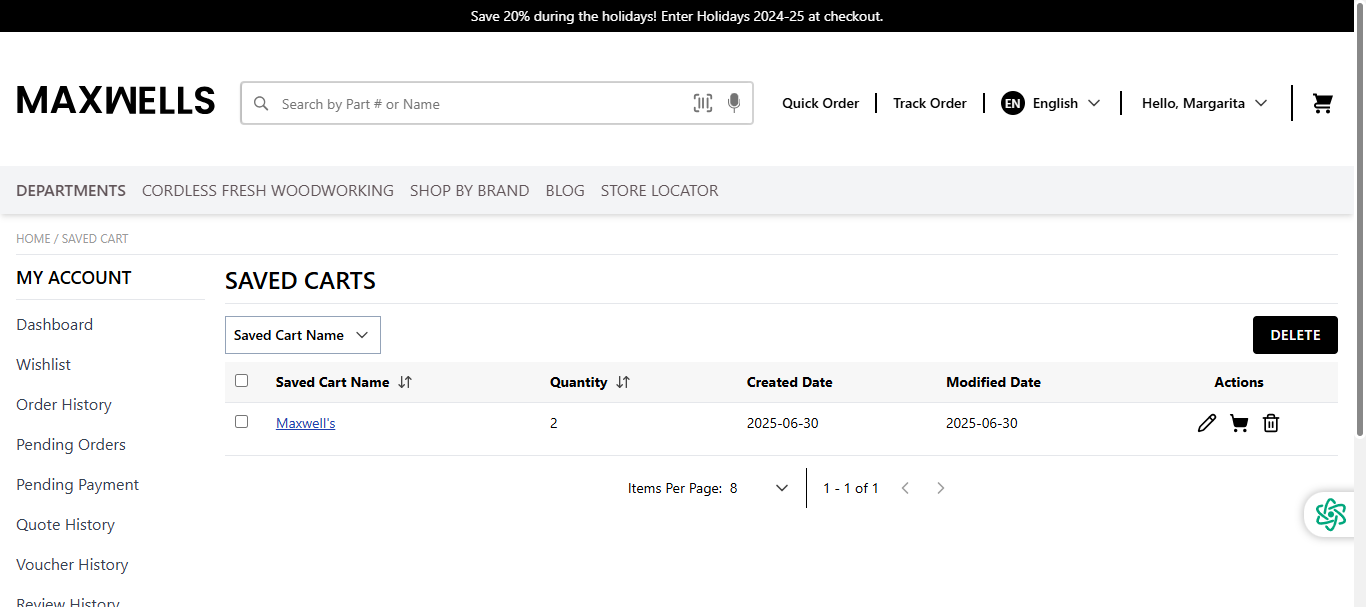1366x607 pixels.
Task: Open the STORE LOCATOR
Action: click(x=660, y=190)
